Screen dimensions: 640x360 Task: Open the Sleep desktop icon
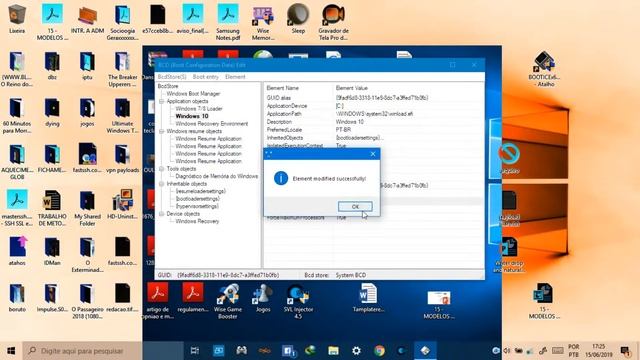[x=298, y=19]
